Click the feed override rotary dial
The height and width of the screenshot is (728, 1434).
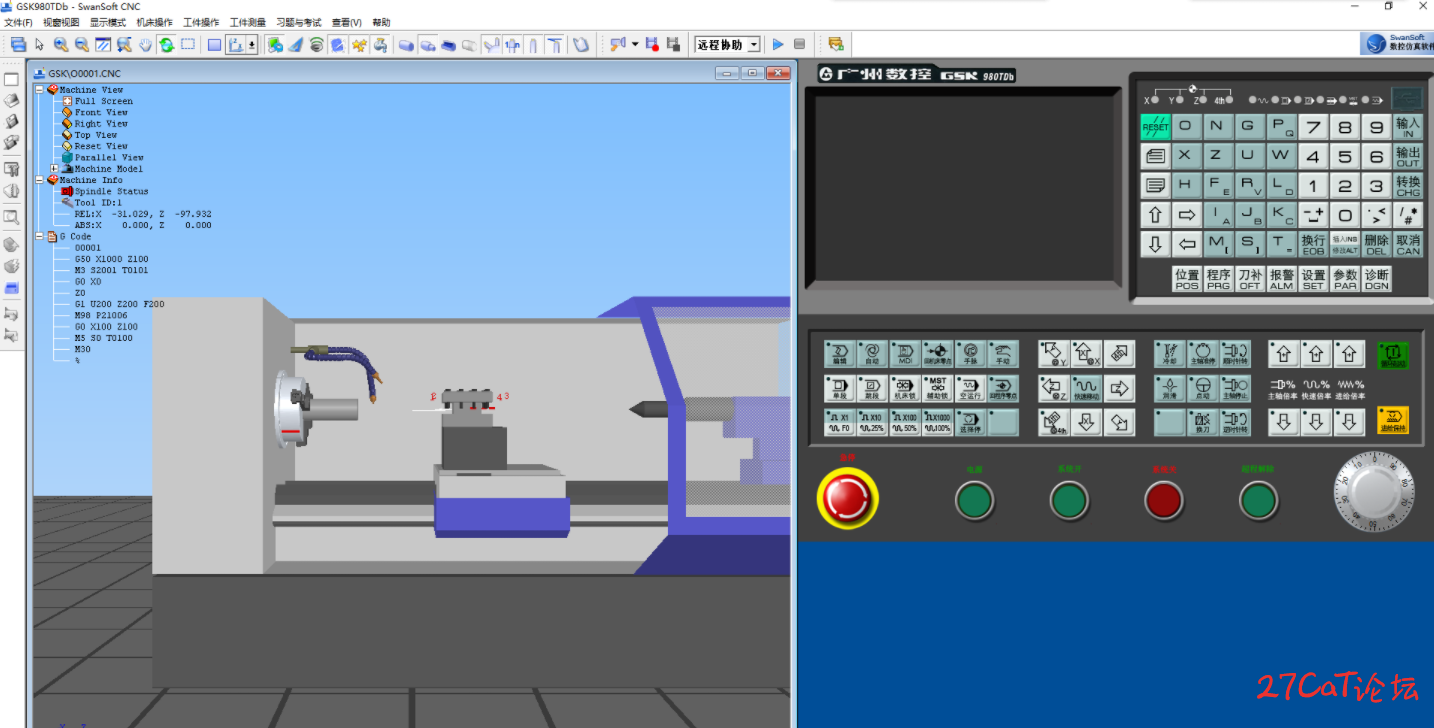coord(1375,491)
